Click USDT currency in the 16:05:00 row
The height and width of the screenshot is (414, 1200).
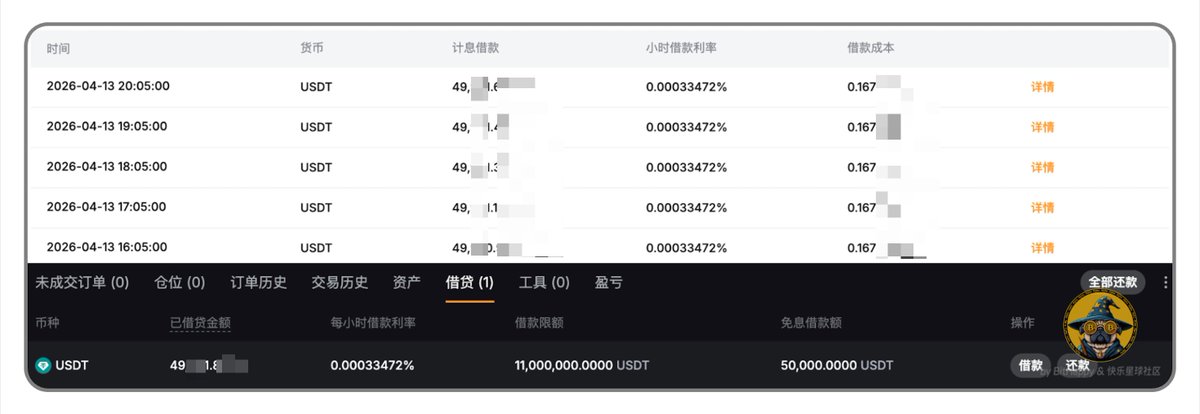pyautogui.click(x=316, y=247)
